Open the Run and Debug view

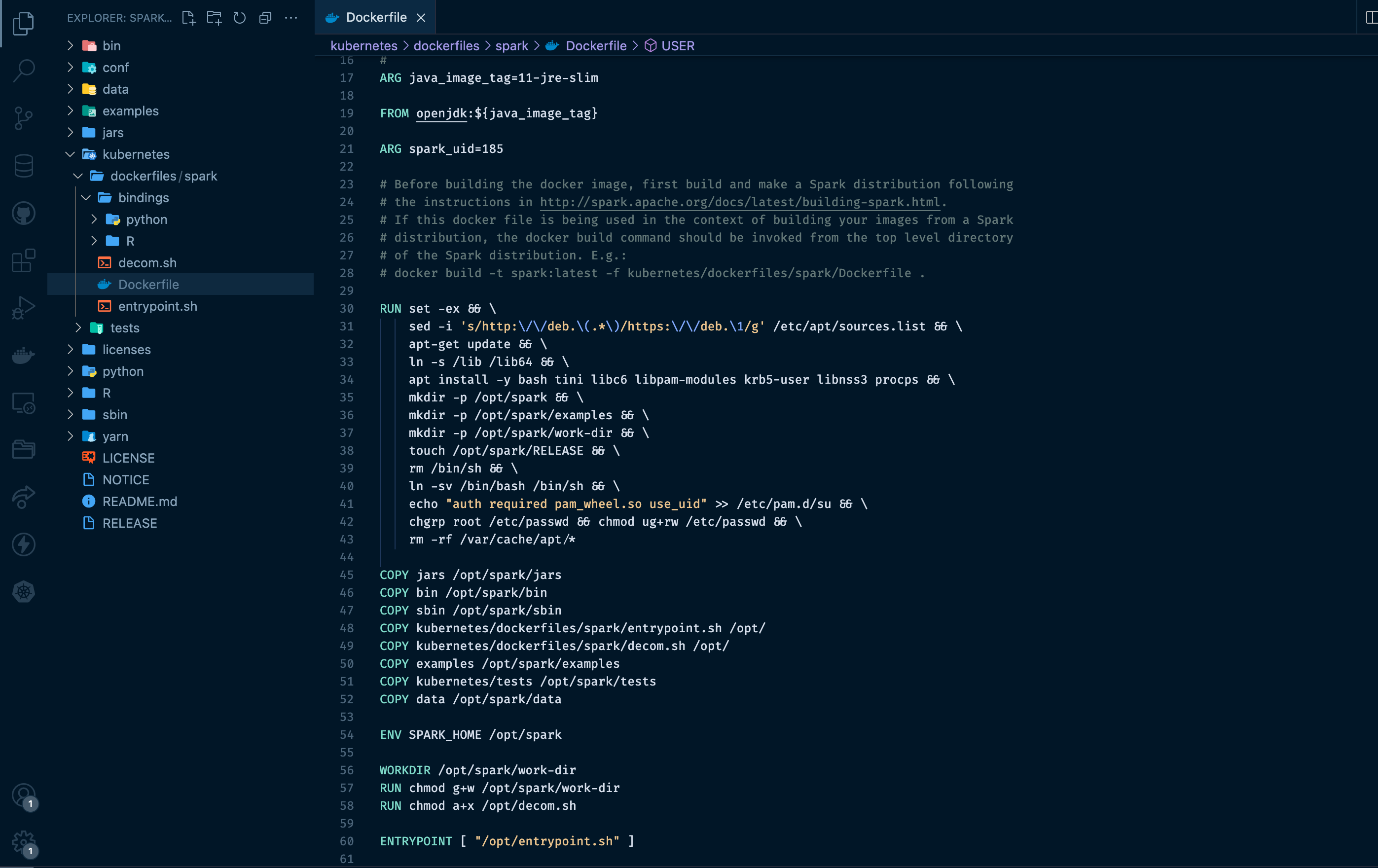tap(24, 307)
